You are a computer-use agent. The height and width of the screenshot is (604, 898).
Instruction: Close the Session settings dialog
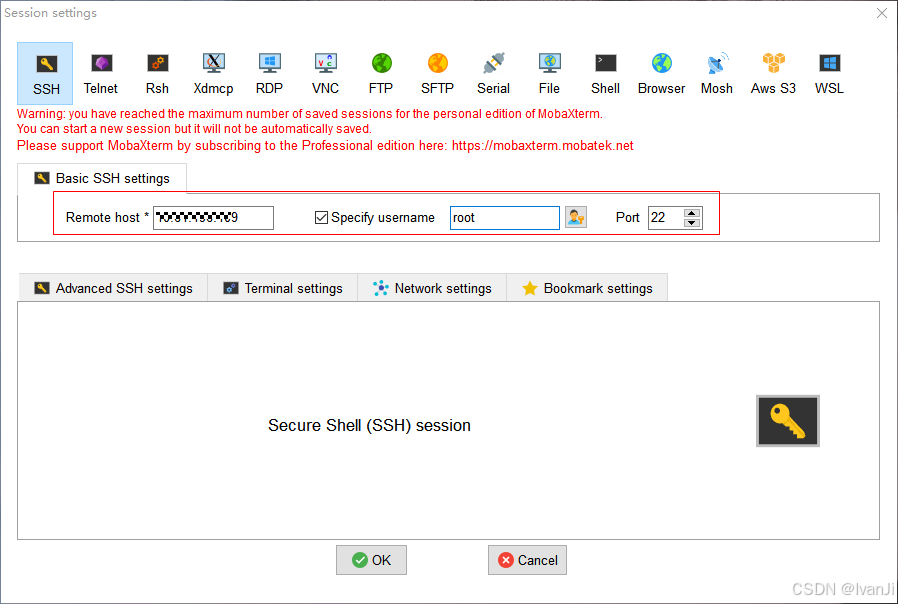(882, 13)
